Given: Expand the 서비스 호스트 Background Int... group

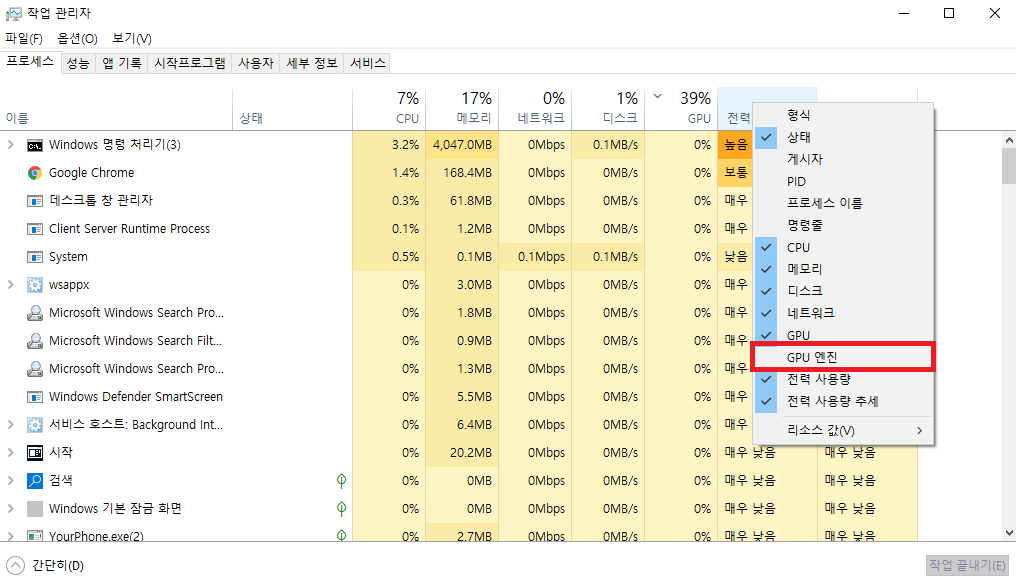Looking at the screenshot, I should point(10,425).
